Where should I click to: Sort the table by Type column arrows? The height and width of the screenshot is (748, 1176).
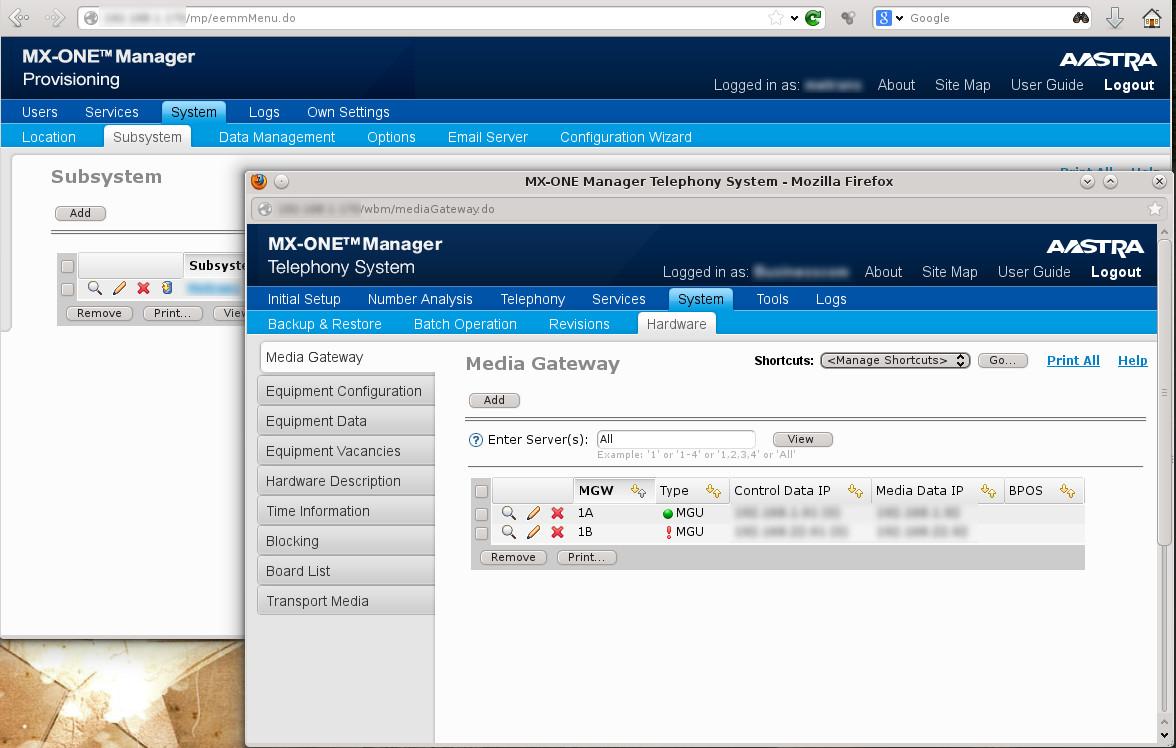[713, 491]
